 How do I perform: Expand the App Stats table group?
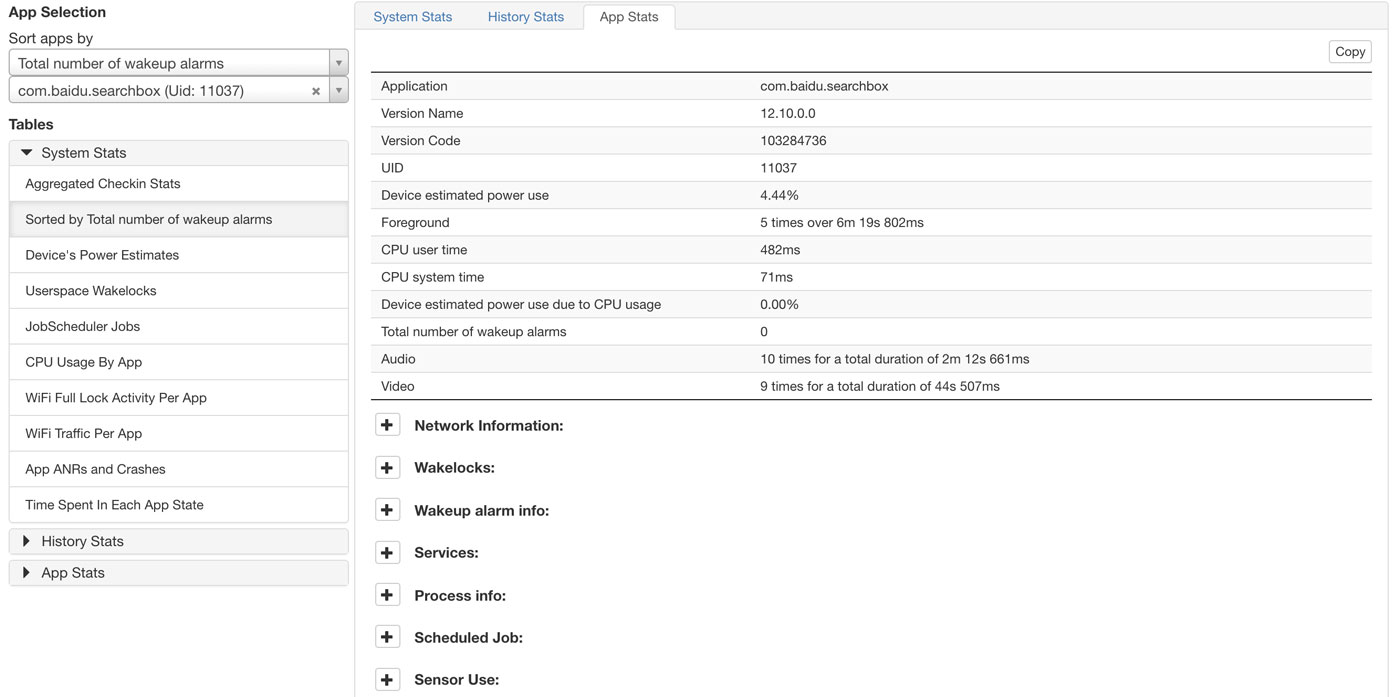click(27, 572)
